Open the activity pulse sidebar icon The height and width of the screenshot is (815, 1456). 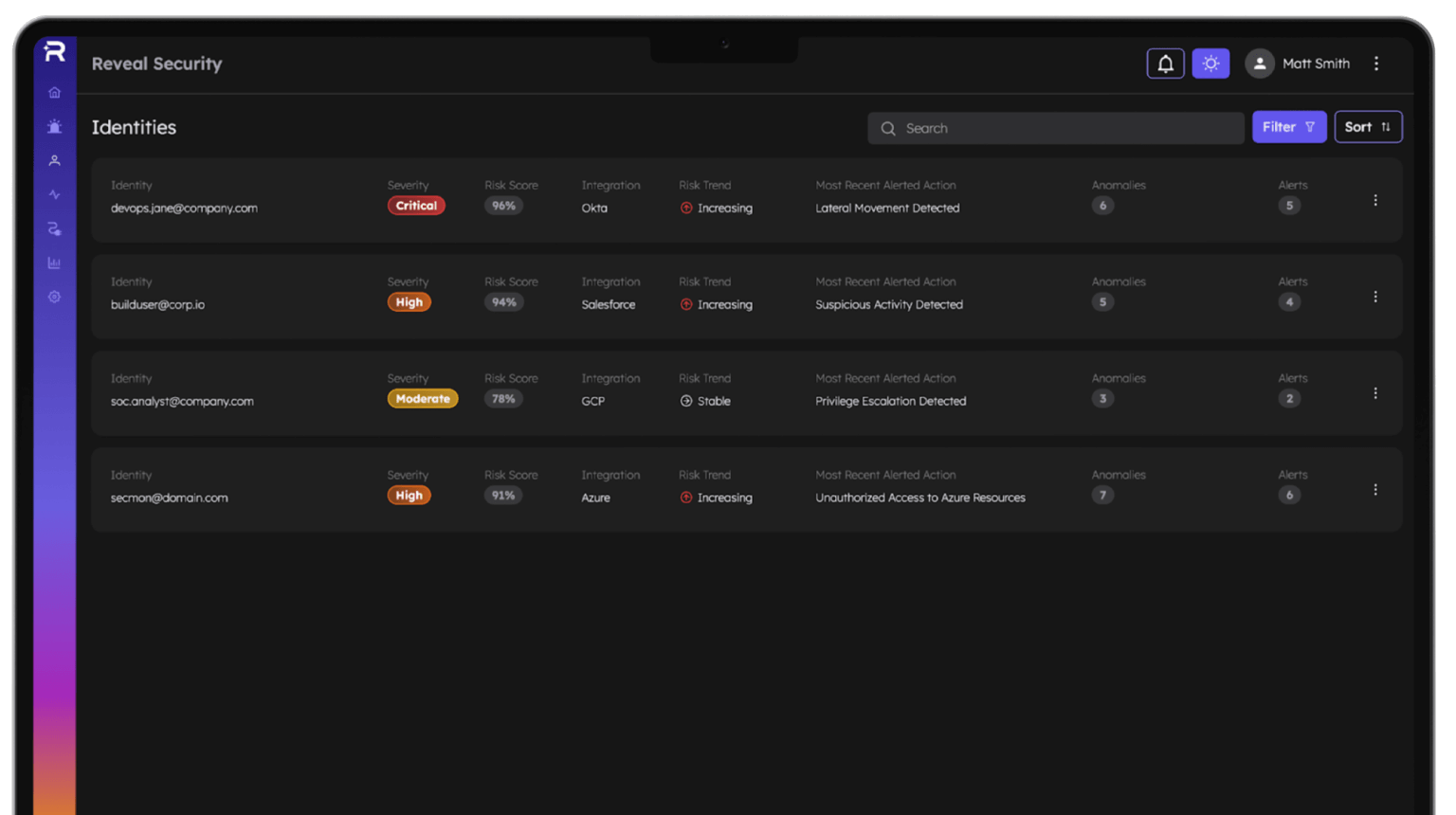55,195
